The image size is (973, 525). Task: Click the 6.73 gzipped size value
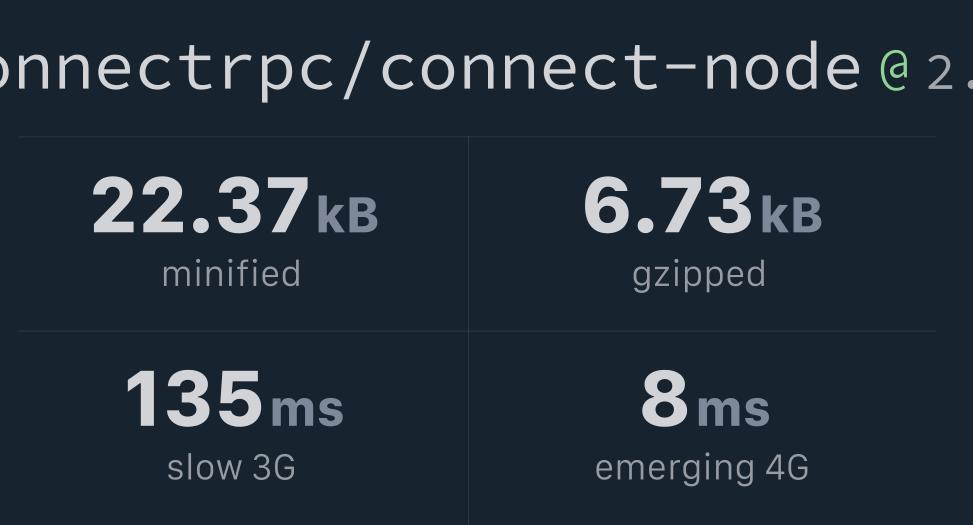click(668, 205)
